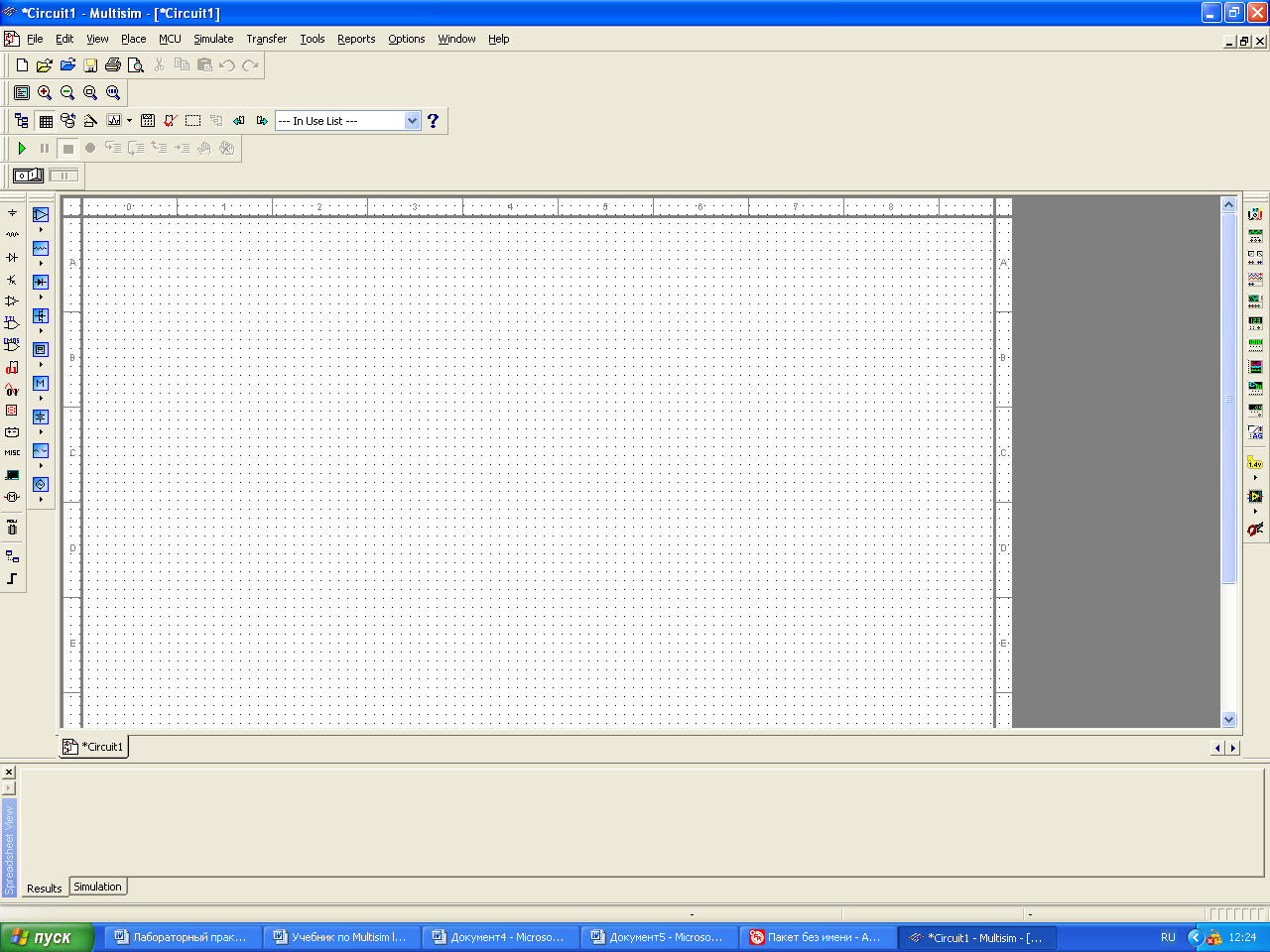The image size is (1270, 952).
Task: Capture screen area dashed rectangle icon
Action: pos(193,121)
